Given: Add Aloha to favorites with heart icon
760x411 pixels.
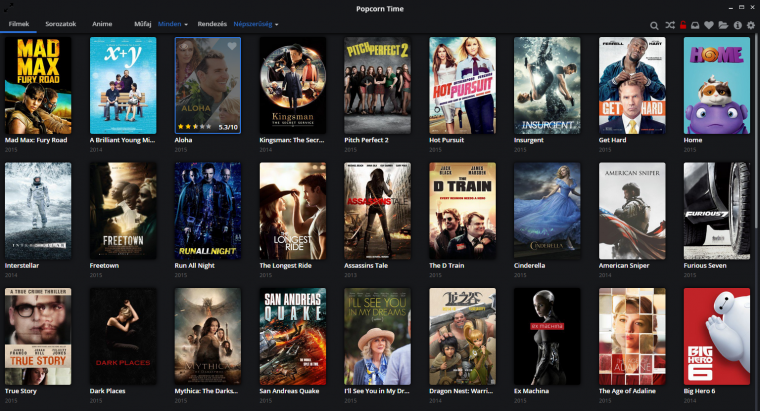Looking at the screenshot, I should click(x=232, y=46).
